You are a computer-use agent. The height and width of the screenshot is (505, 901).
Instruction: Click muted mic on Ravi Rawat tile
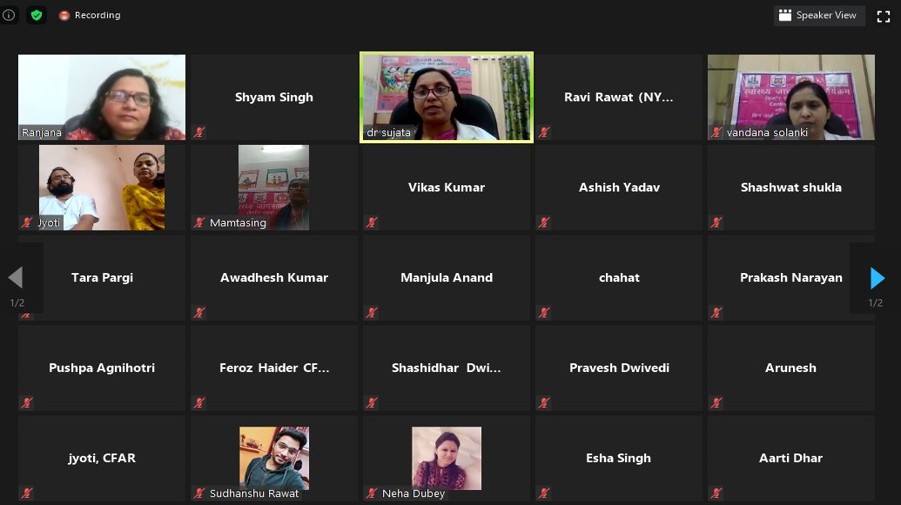544,132
